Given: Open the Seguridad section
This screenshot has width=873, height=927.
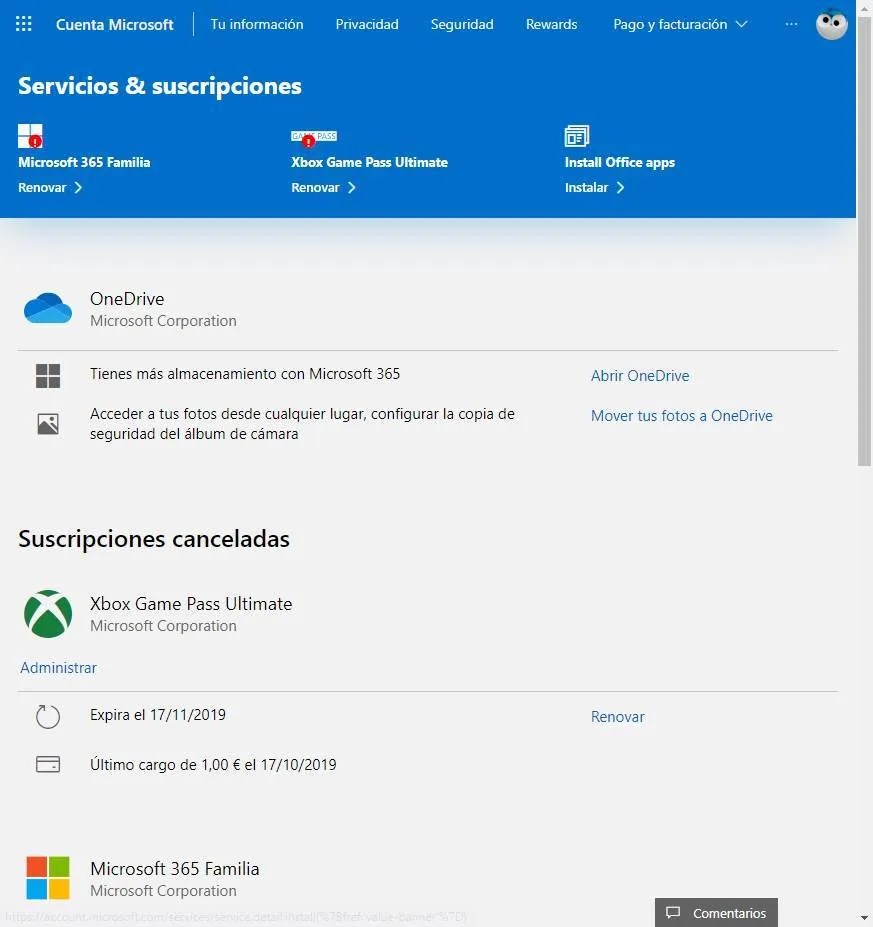Looking at the screenshot, I should pos(462,24).
